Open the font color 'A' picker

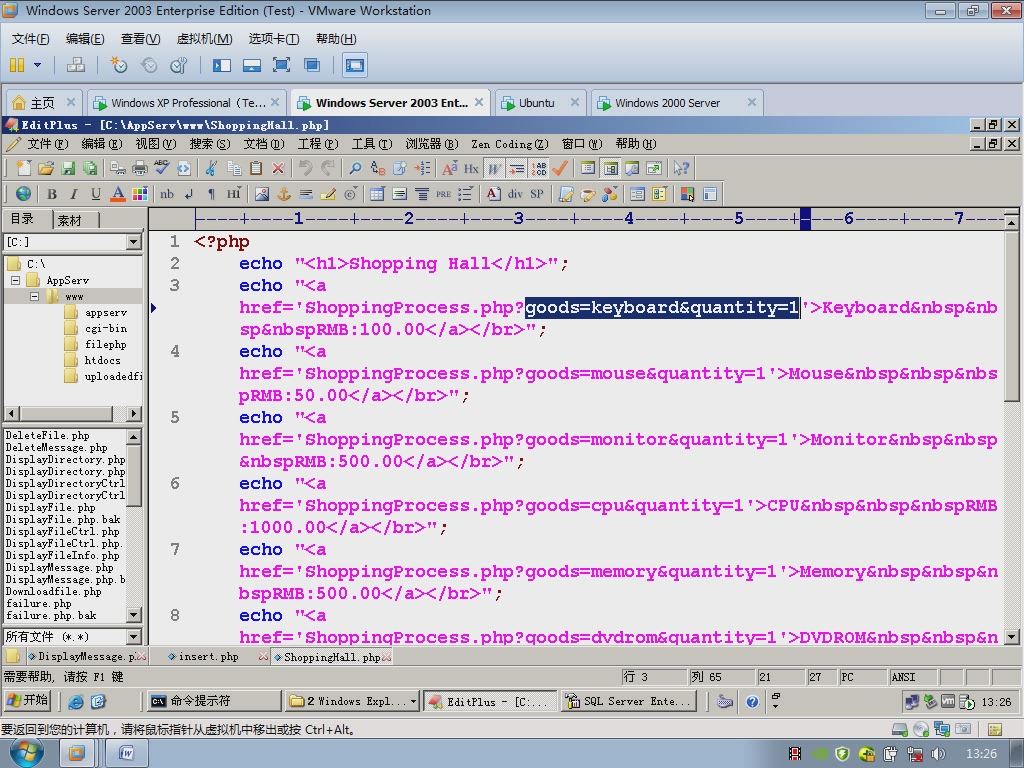click(x=118, y=194)
